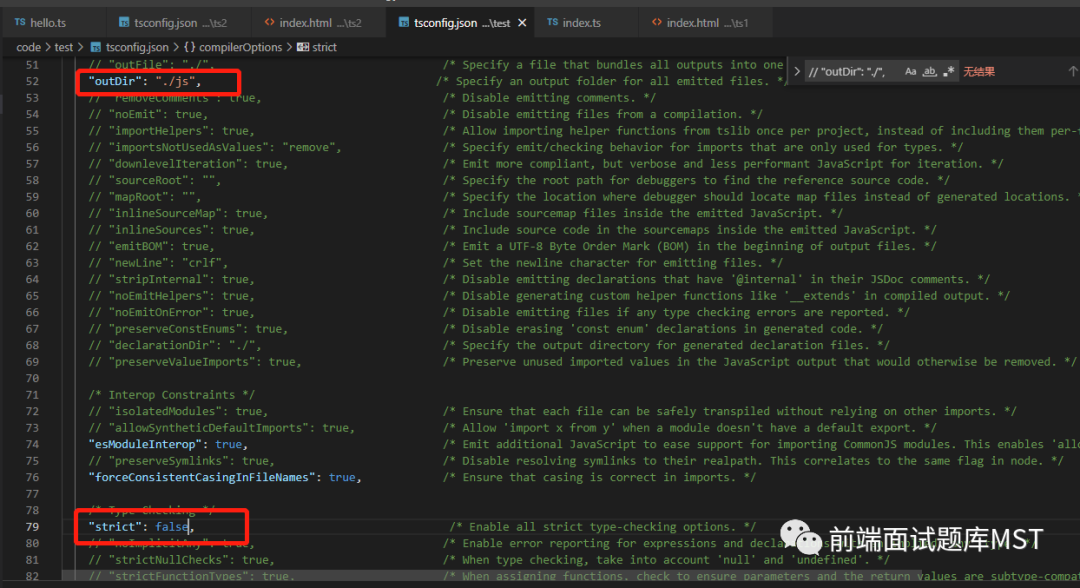Viewport: 1080px width, 588px height.
Task: Go to previous match arrow in find widget
Action: pos(1071,72)
